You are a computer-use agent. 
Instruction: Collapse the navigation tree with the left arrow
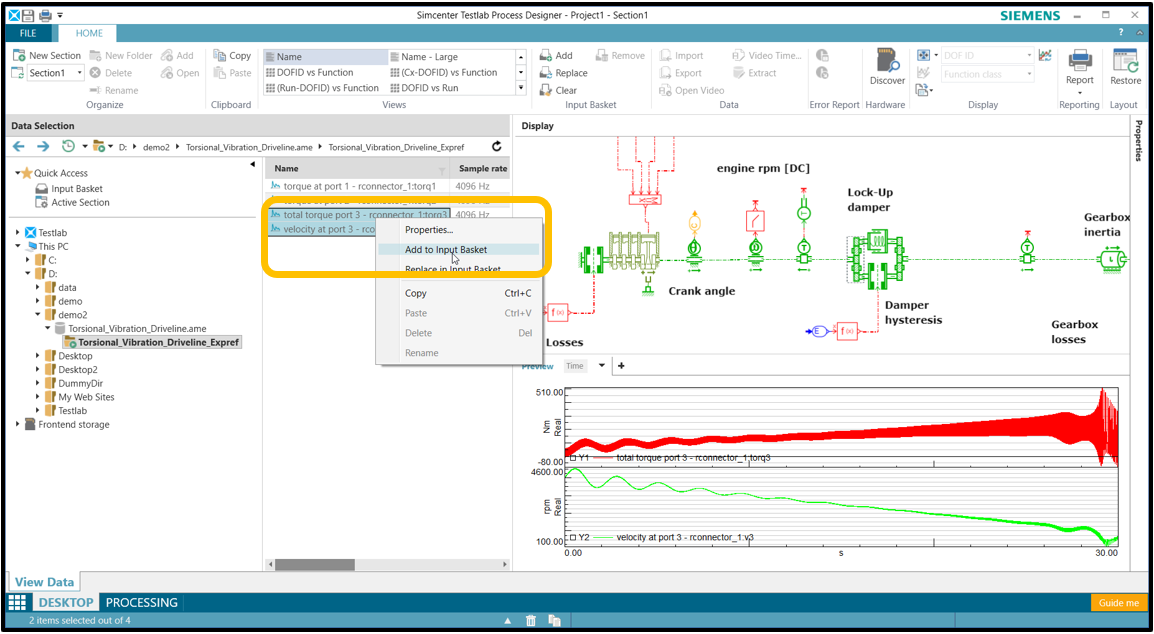click(x=253, y=164)
